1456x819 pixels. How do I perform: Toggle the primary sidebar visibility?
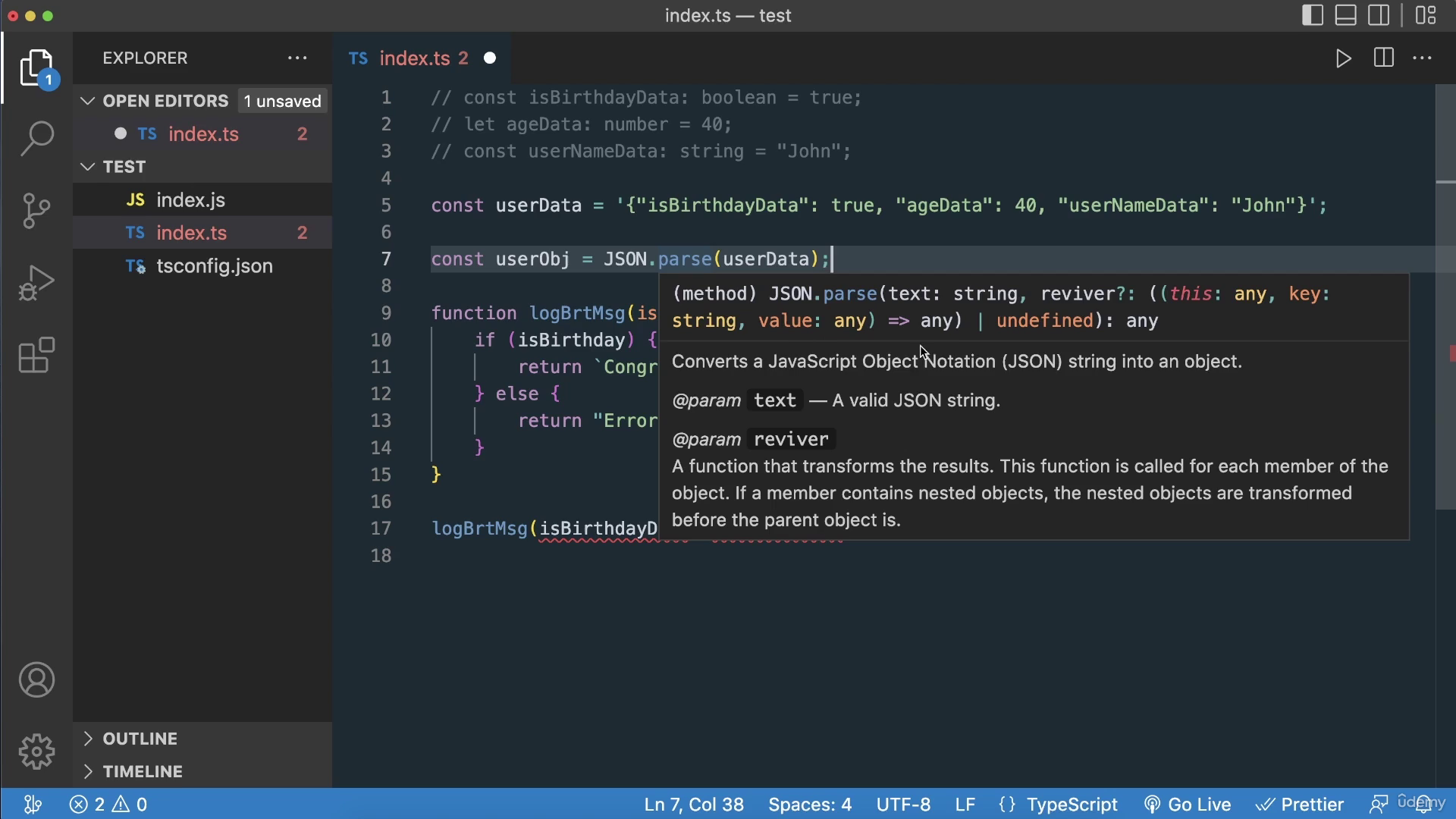[1311, 14]
